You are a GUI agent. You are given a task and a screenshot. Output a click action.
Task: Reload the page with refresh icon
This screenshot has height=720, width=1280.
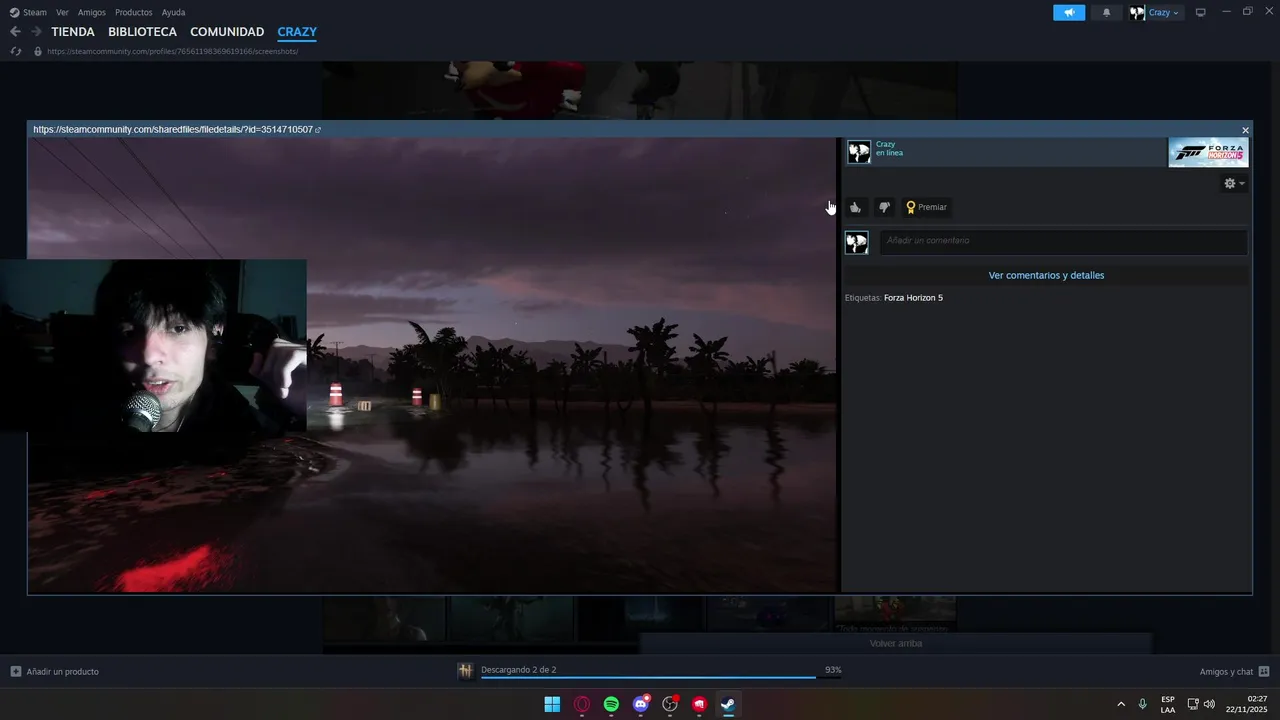coord(15,51)
